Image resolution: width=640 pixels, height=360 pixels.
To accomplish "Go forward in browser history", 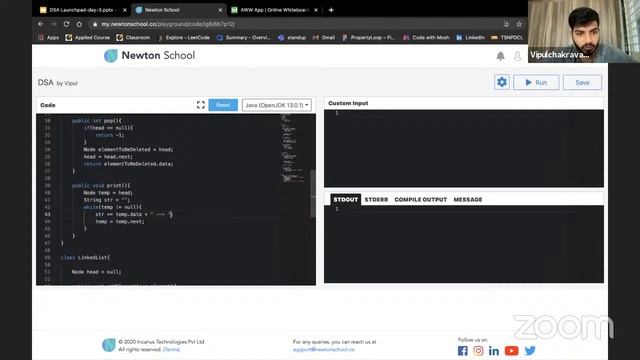I will tap(53, 24).
